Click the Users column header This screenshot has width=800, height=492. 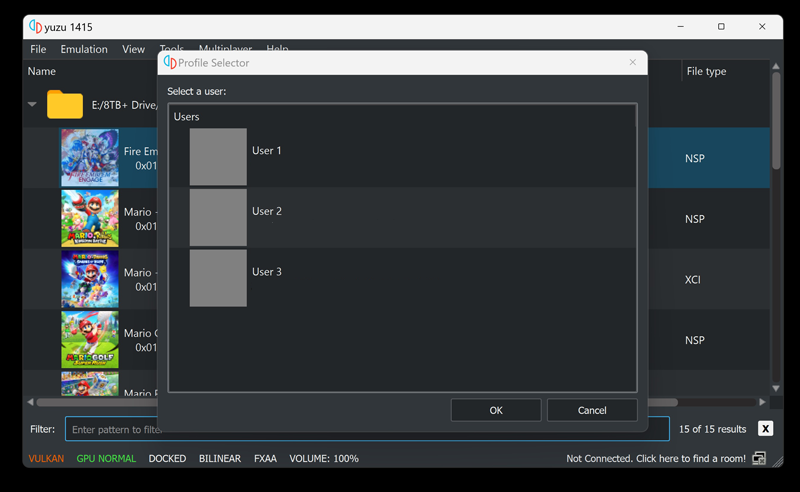[x=186, y=117]
